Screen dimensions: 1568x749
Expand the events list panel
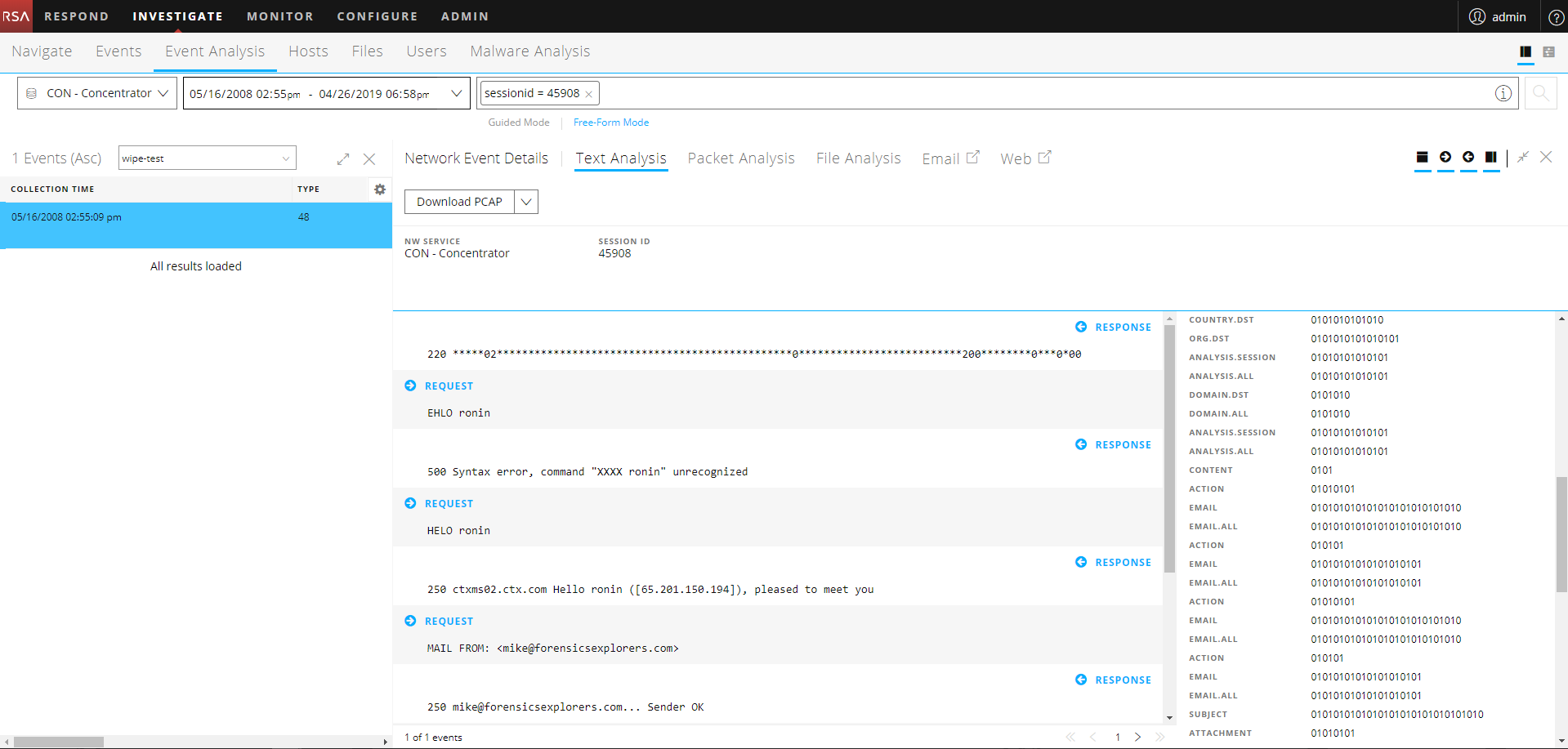point(343,159)
